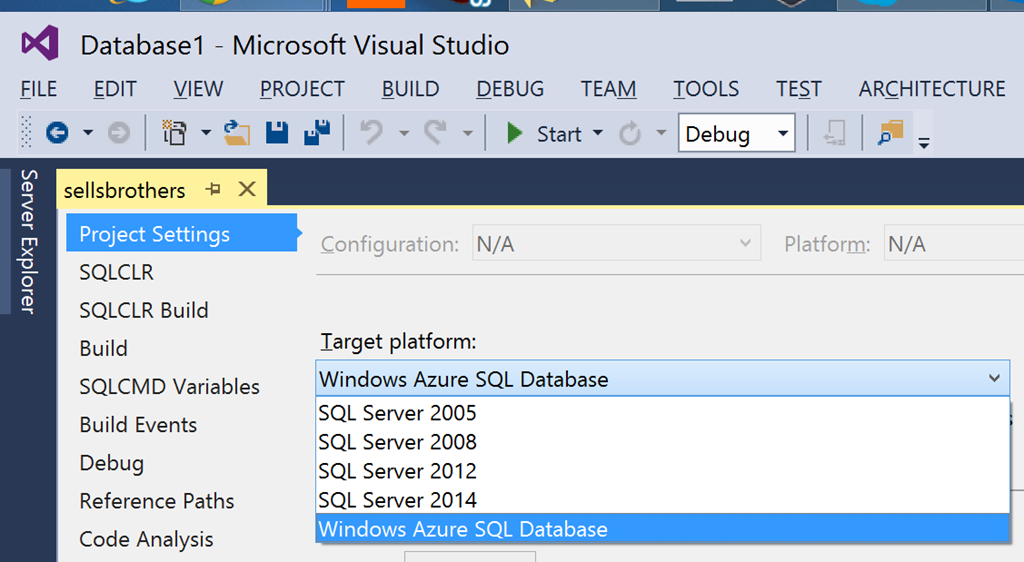1024x562 pixels.
Task: Choose SQL Server 2008 target platform
Action: (x=663, y=442)
